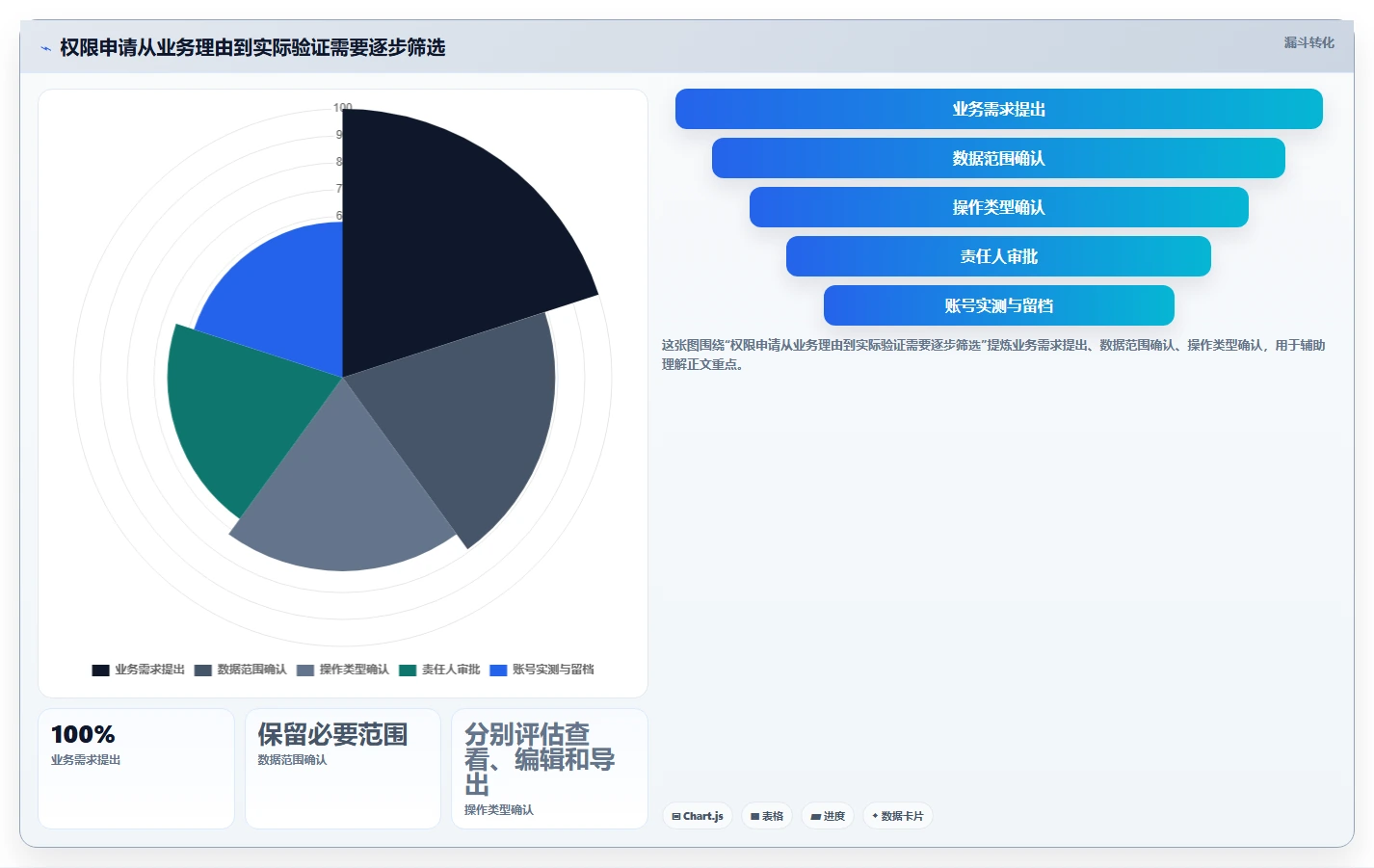Viewport: 1374px width, 868px height.
Task: Click the small blue icon before the title
Action: click(45, 48)
